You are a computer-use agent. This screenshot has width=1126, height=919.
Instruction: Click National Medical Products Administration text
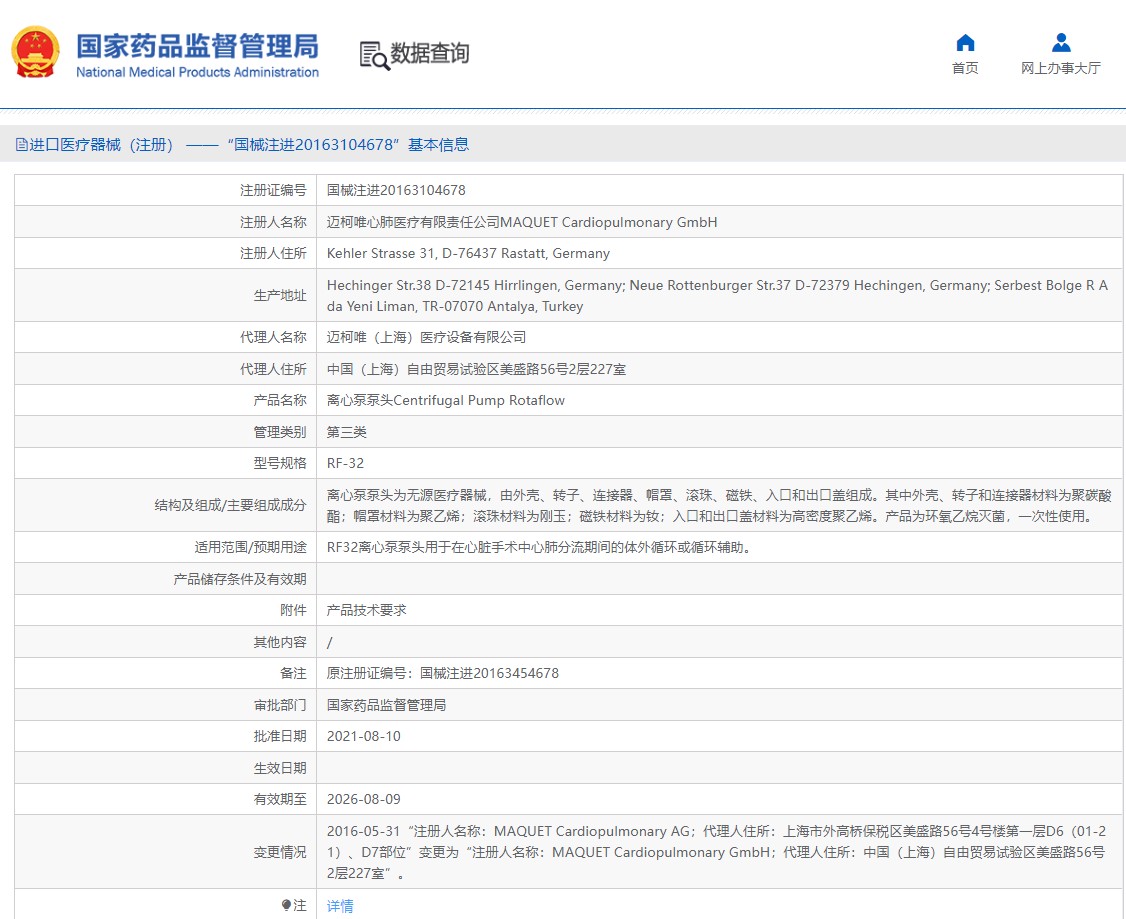[197, 72]
